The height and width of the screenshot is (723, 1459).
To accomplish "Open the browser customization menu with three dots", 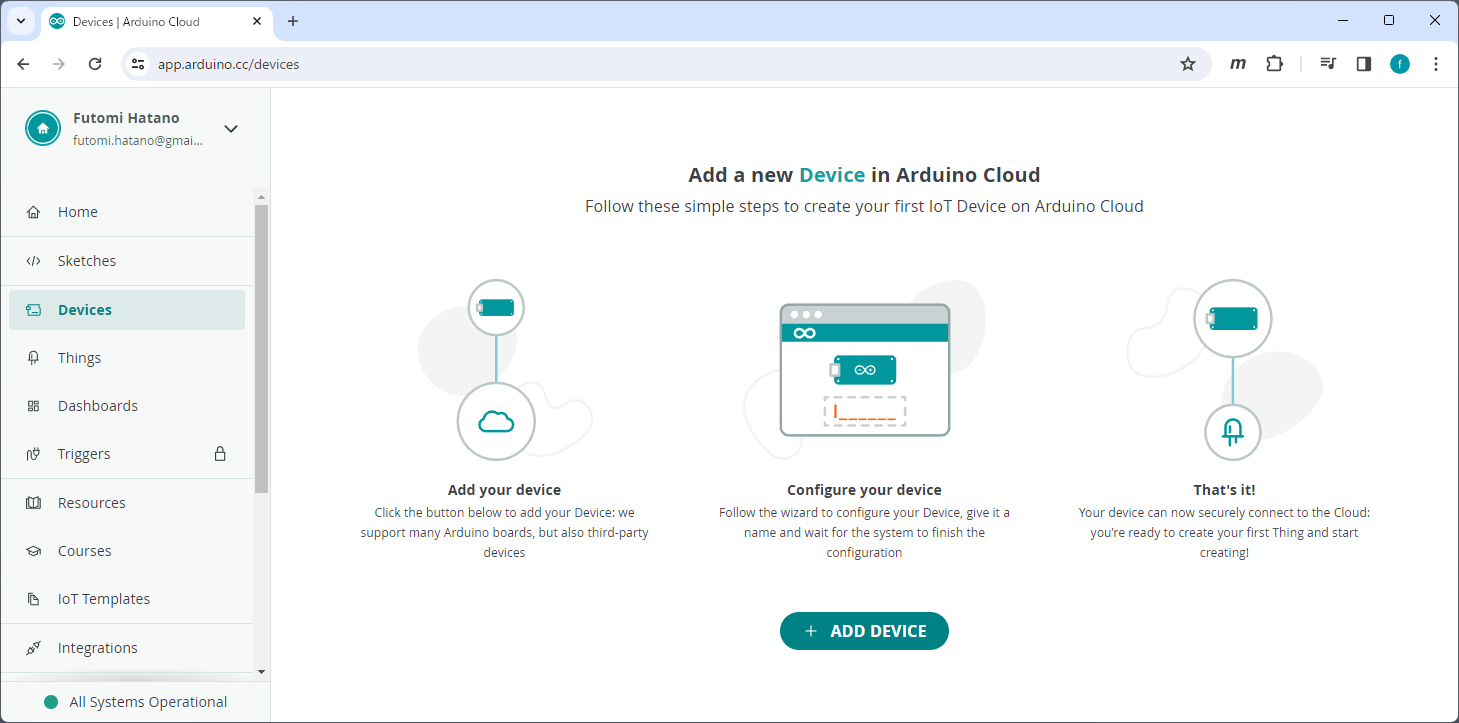I will click(1436, 63).
